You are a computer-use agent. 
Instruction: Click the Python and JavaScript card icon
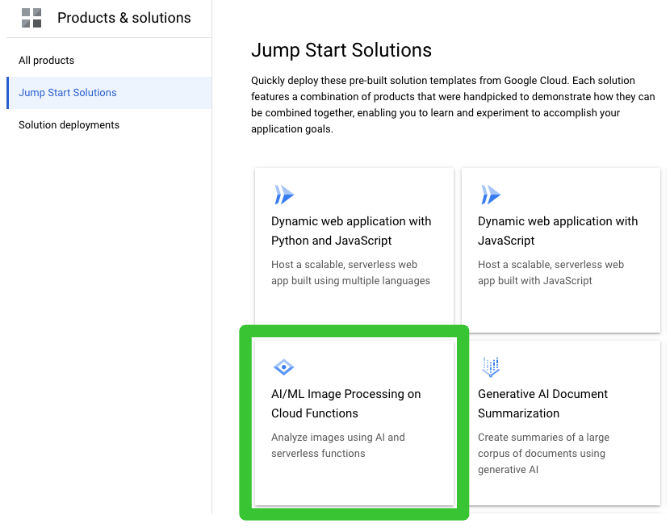284,195
